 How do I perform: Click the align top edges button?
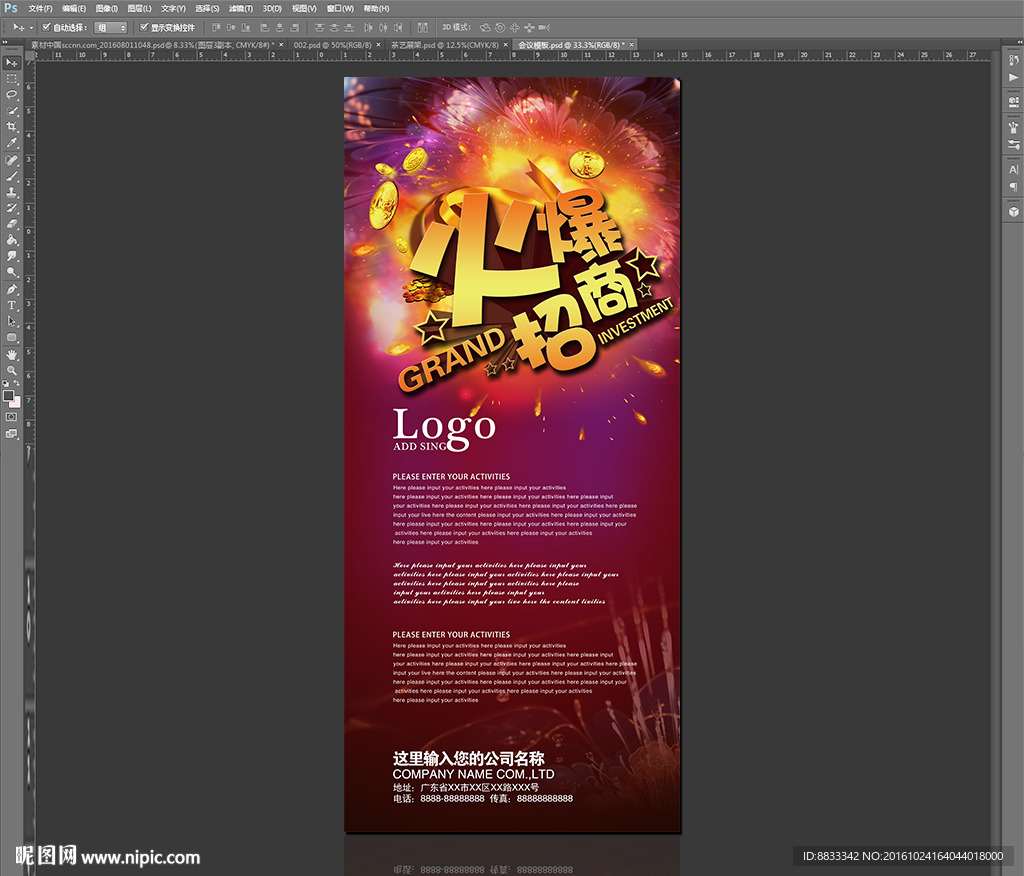coord(216,27)
